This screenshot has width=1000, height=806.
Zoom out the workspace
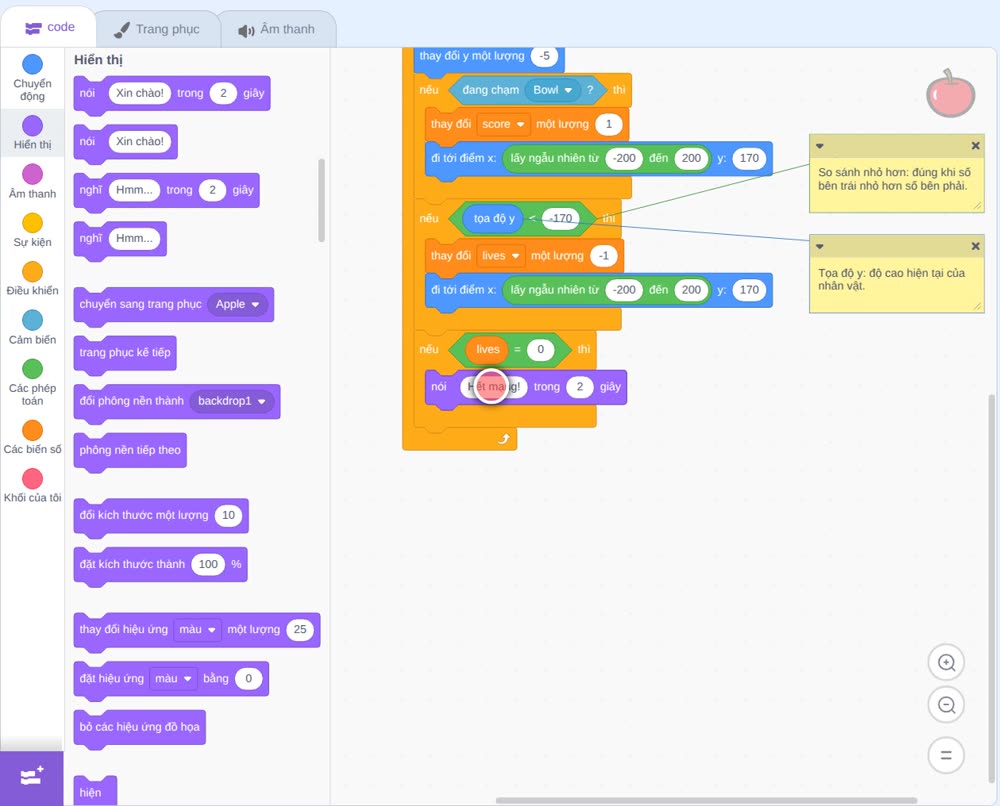coord(946,705)
